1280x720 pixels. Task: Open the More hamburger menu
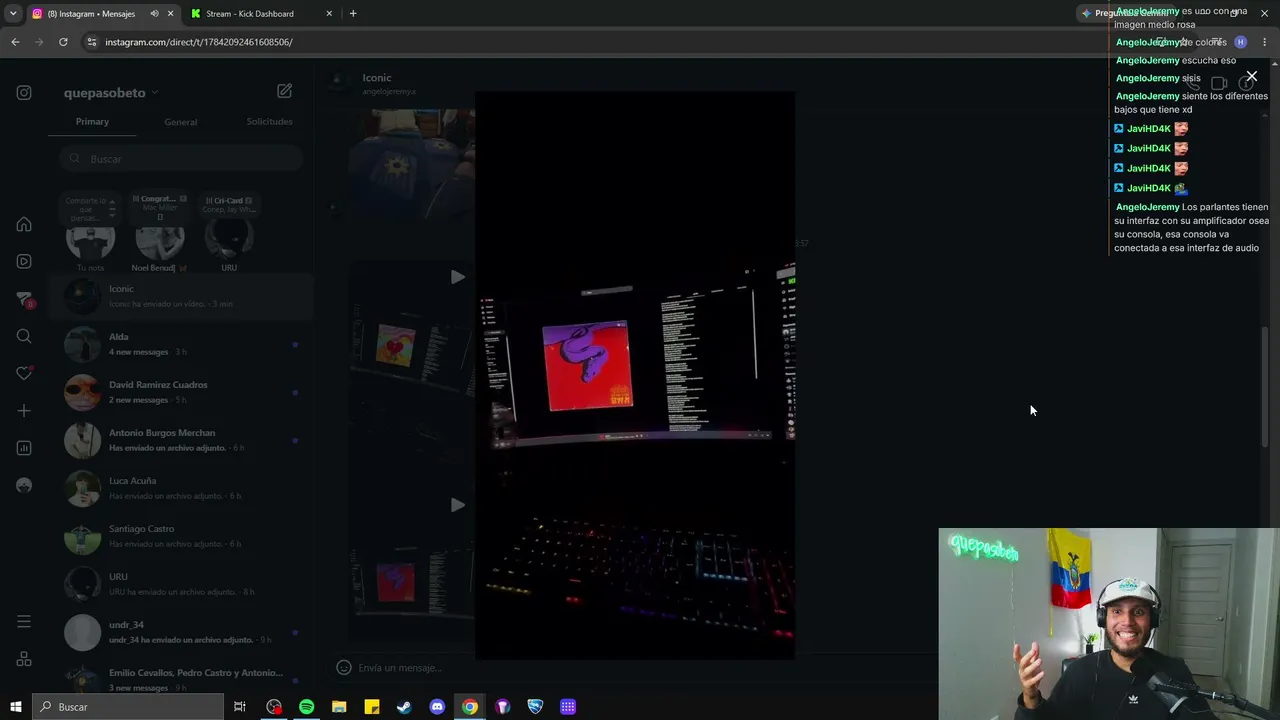[24, 622]
